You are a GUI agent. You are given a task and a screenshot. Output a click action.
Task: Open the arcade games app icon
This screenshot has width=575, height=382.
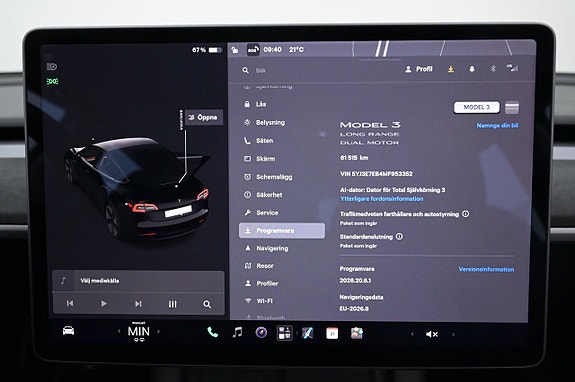[x=356, y=333]
